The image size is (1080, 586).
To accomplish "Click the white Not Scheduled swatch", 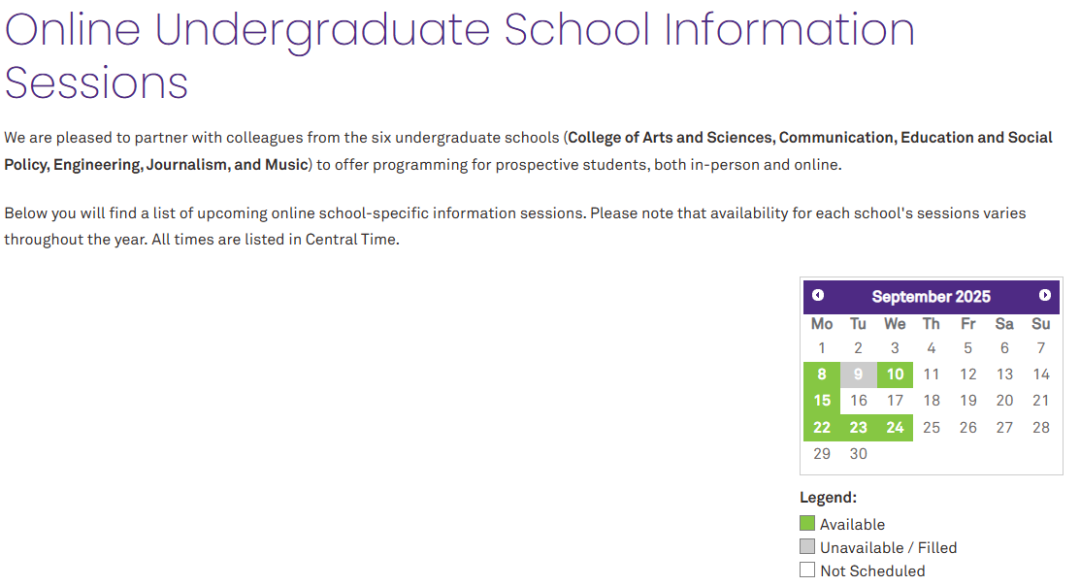I will (807, 570).
